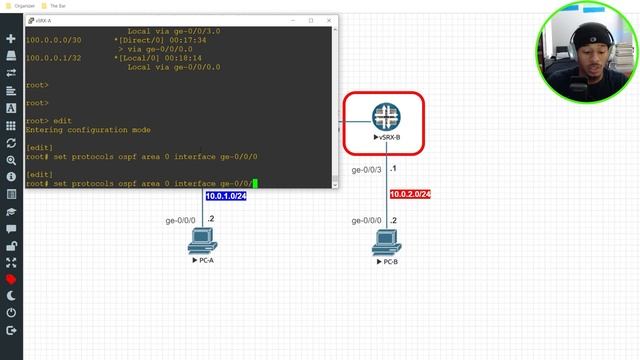
Task: Click the .1 address label below vSRX-B
Action: [393, 169]
